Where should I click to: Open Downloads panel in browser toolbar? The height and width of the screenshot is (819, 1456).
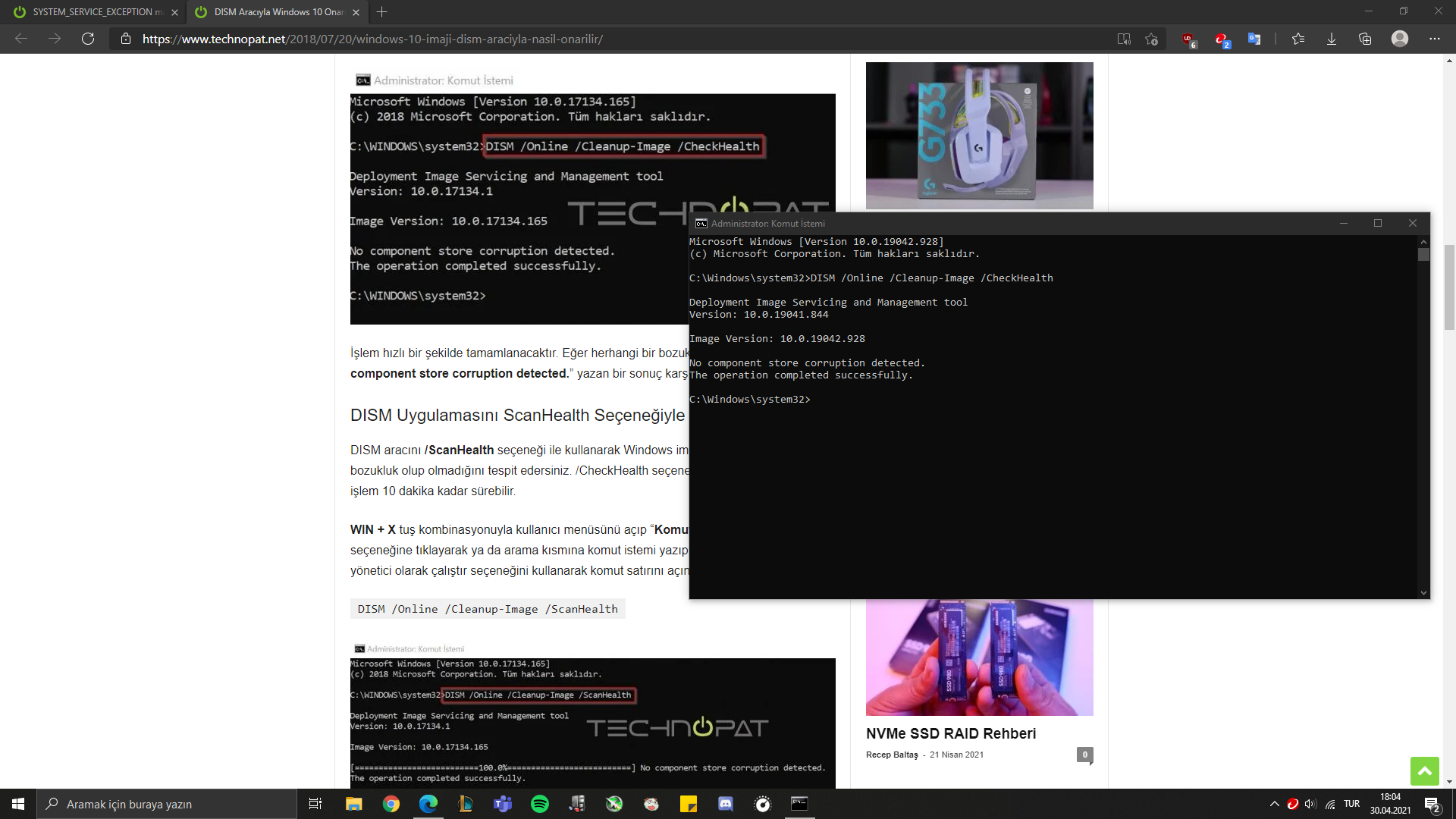pos(1332,39)
